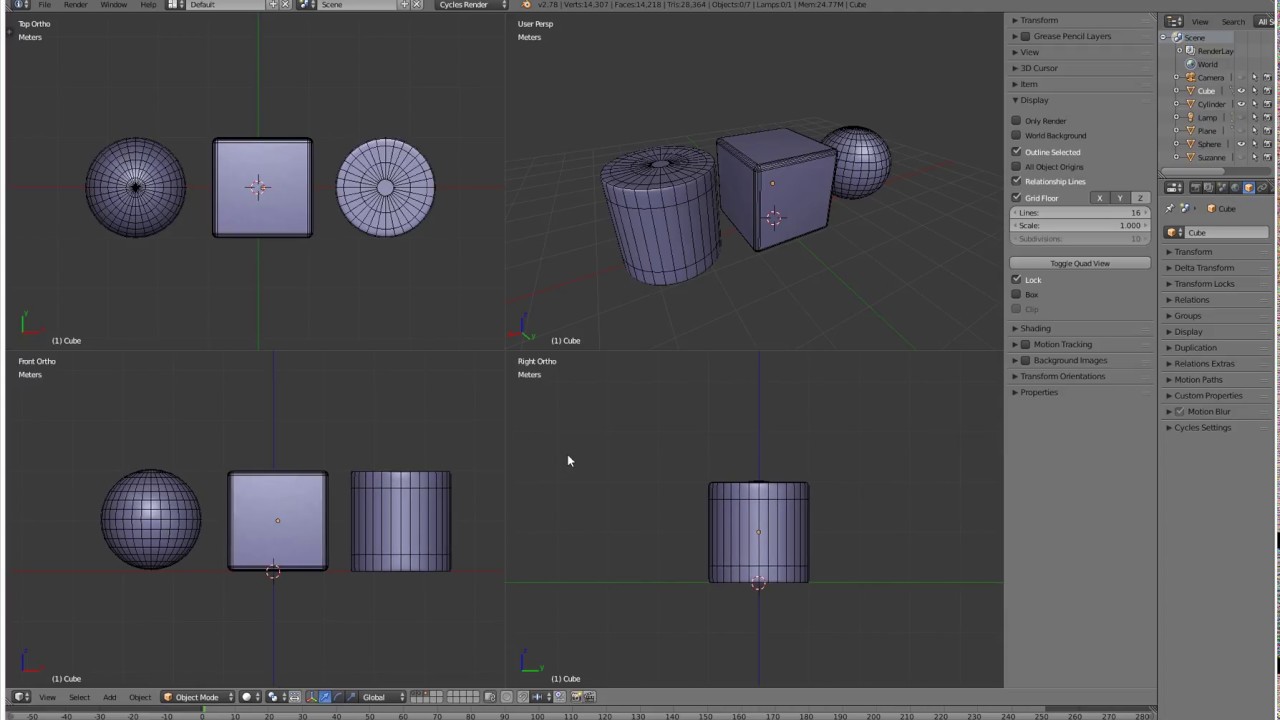Open 3D view Add menu
Viewport: 1280px width, 720px height.
109,697
